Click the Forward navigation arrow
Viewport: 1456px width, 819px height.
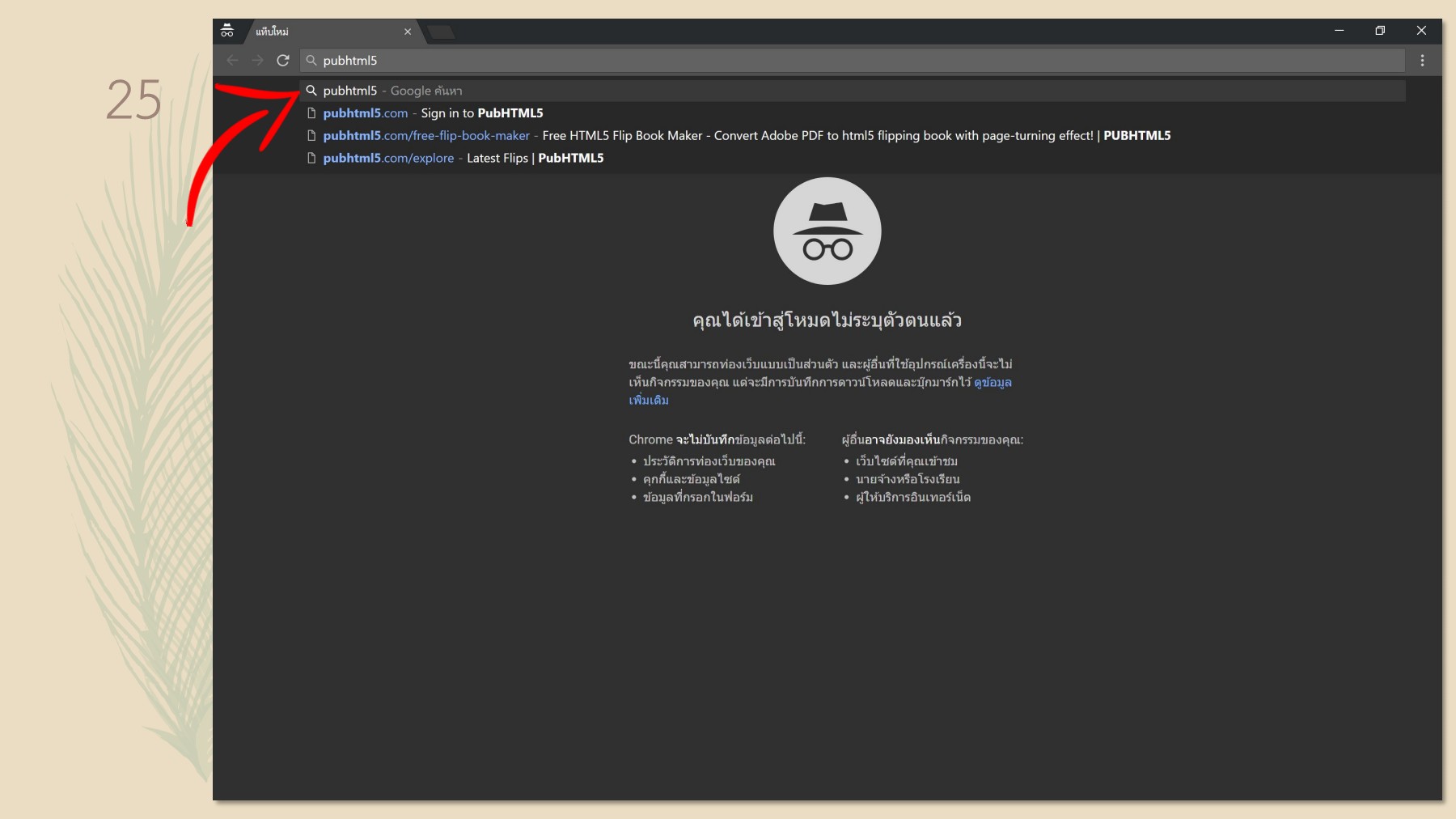coord(257,61)
